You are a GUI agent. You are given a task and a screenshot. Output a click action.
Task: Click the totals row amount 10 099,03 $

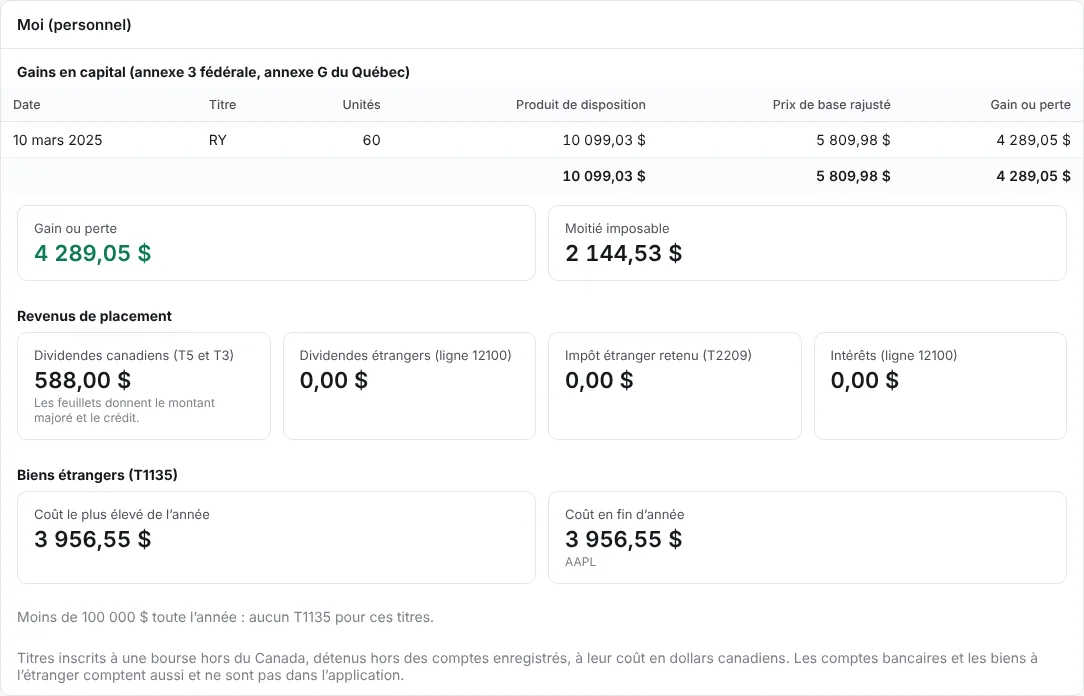click(x=604, y=176)
